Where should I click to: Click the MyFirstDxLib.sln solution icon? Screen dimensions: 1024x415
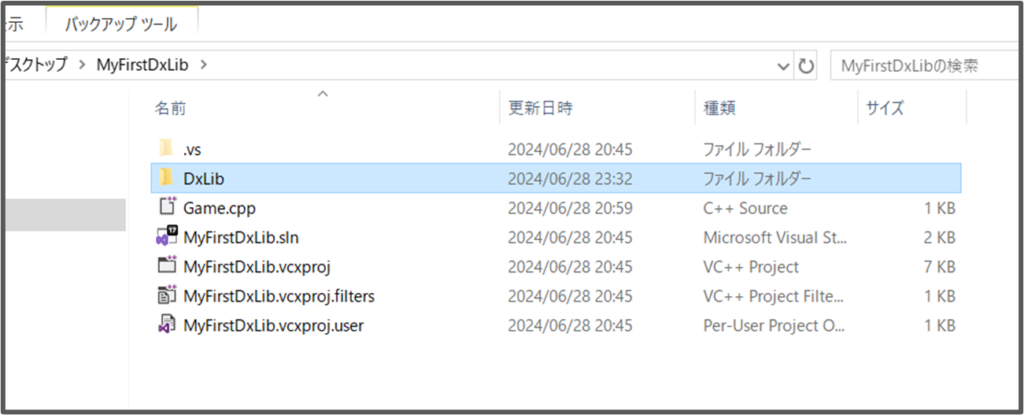point(166,238)
